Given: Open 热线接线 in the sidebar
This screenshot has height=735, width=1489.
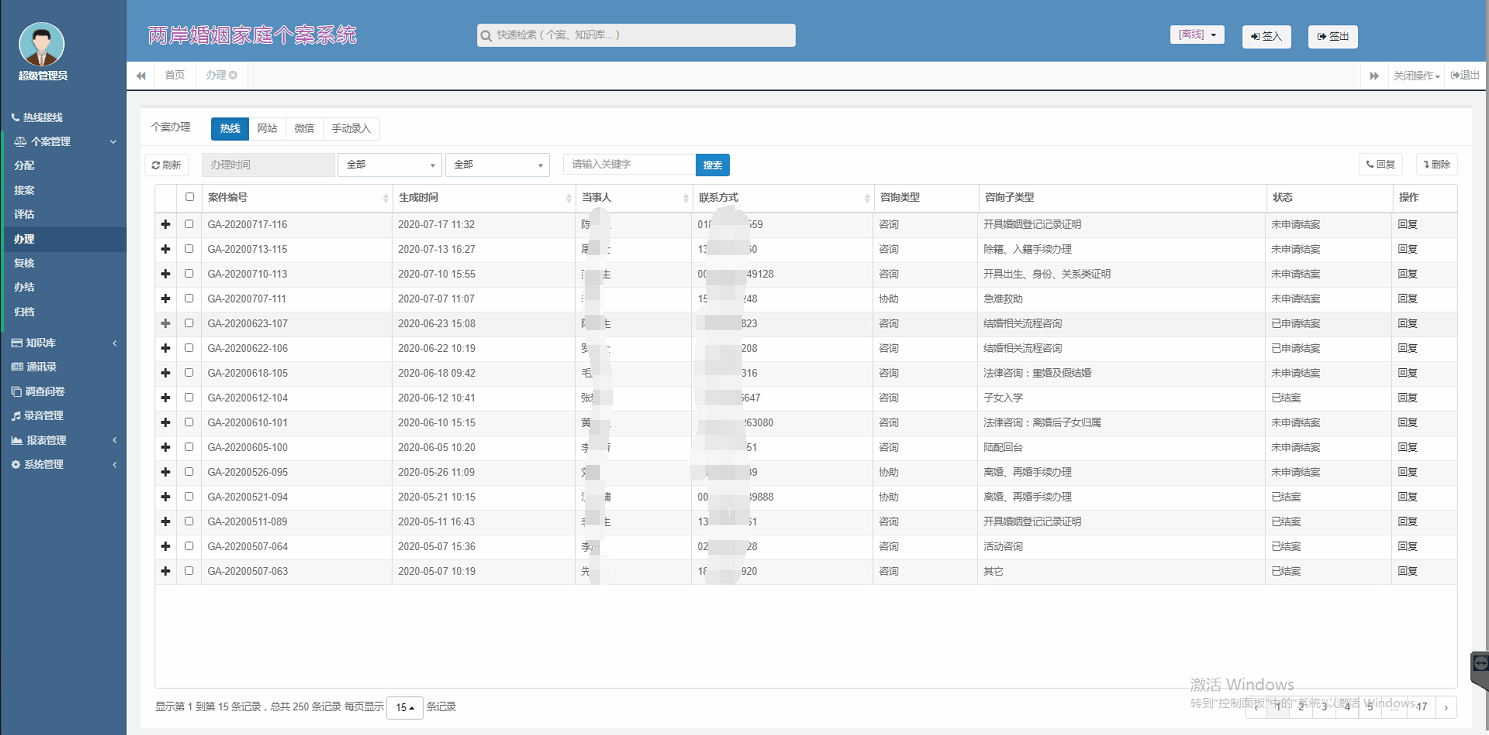Looking at the screenshot, I should (42, 117).
